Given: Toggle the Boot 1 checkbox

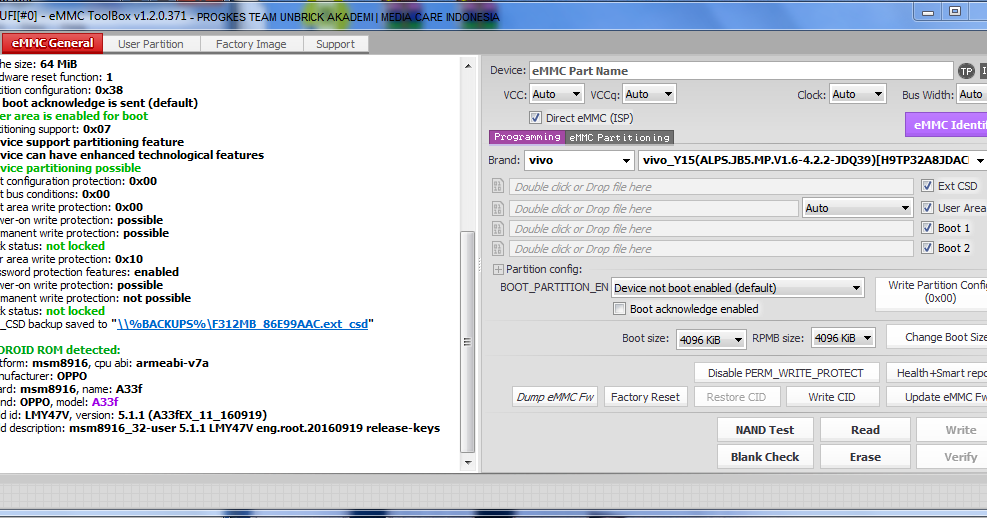Looking at the screenshot, I should tap(927, 228).
